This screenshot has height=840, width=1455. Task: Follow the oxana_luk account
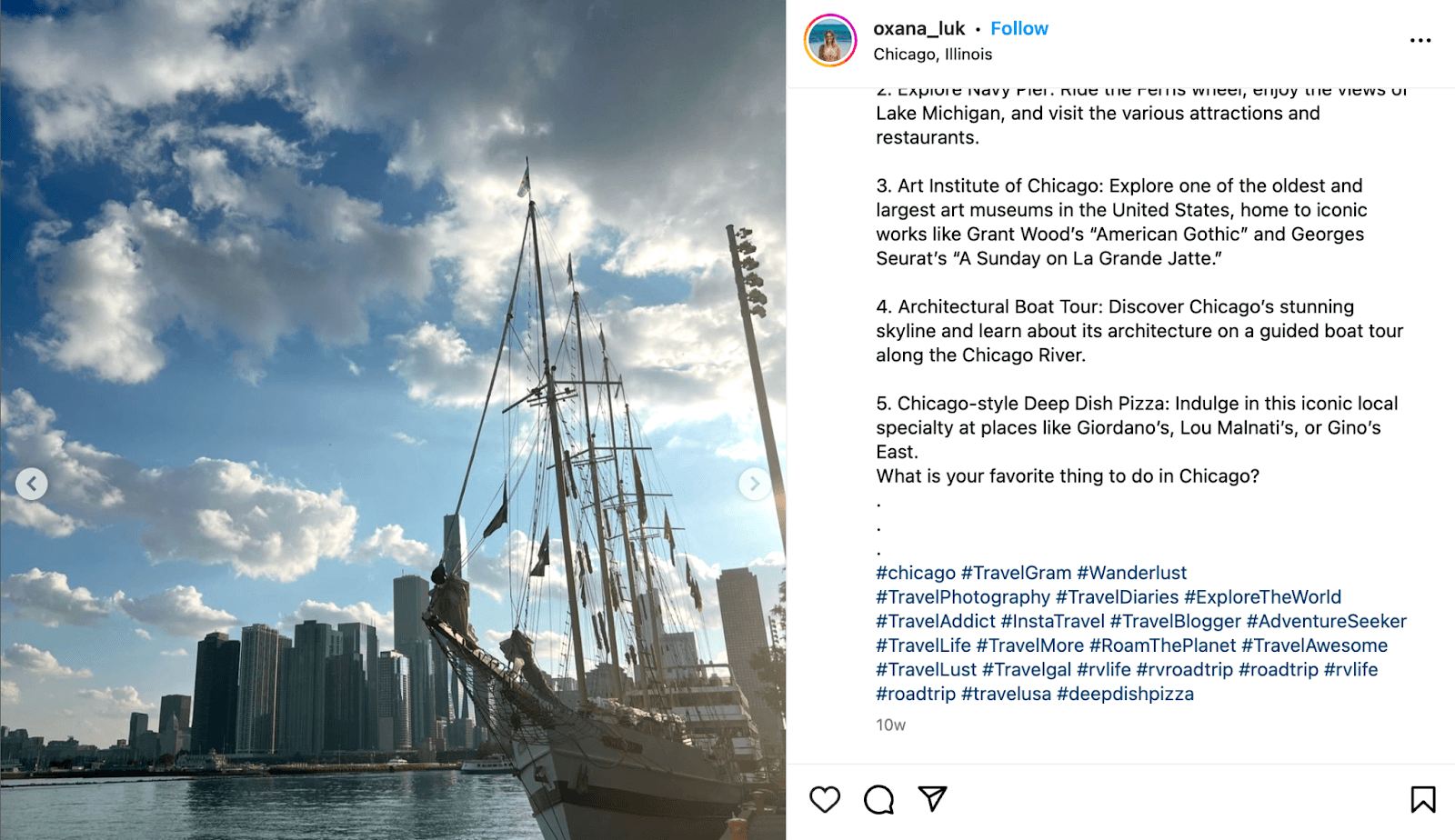click(1019, 28)
